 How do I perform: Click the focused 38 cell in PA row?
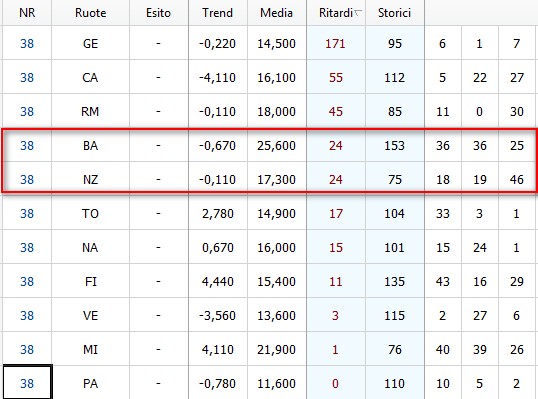(x=27, y=383)
